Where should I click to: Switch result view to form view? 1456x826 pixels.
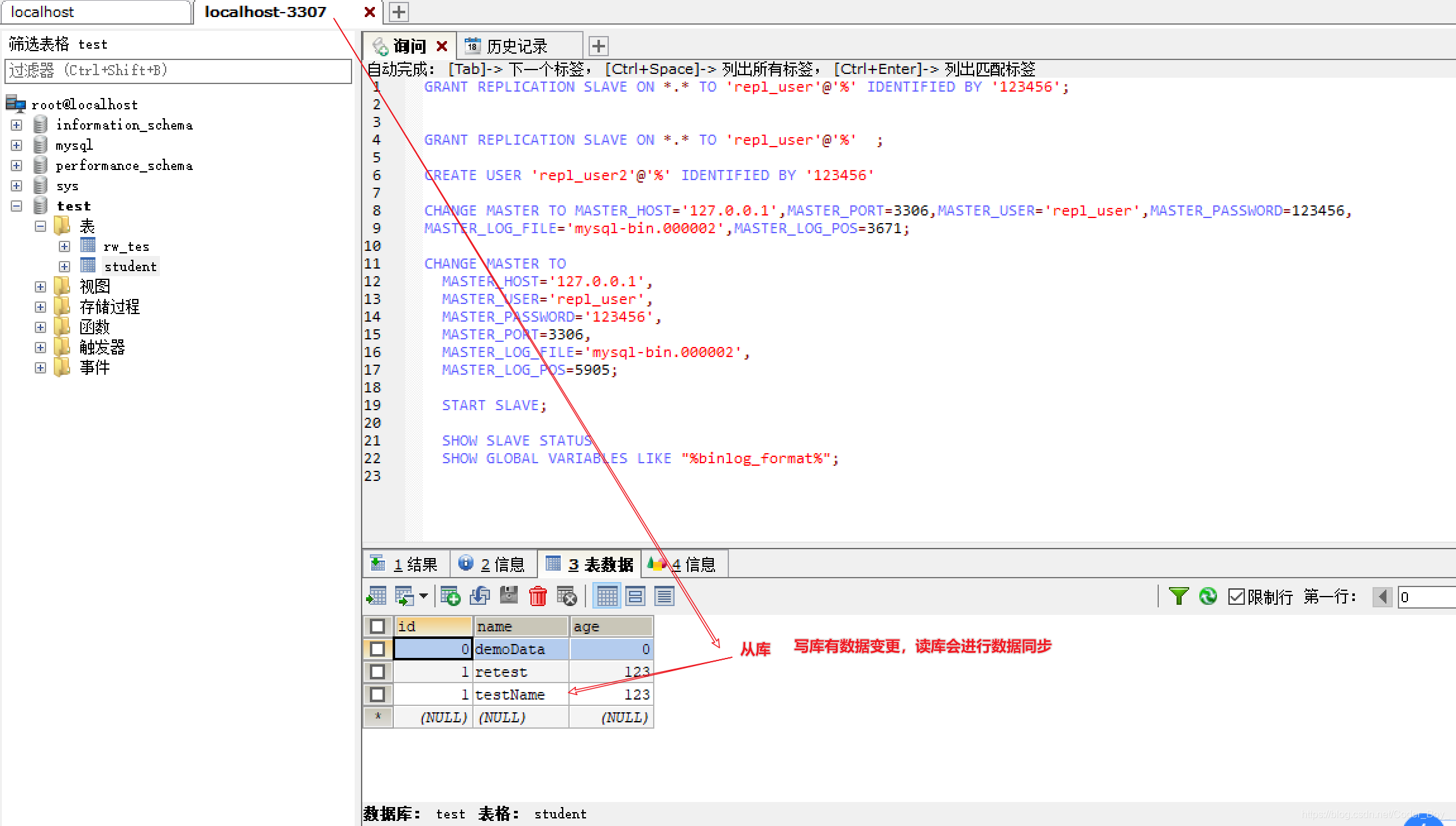pyautogui.click(x=635, y=596)
